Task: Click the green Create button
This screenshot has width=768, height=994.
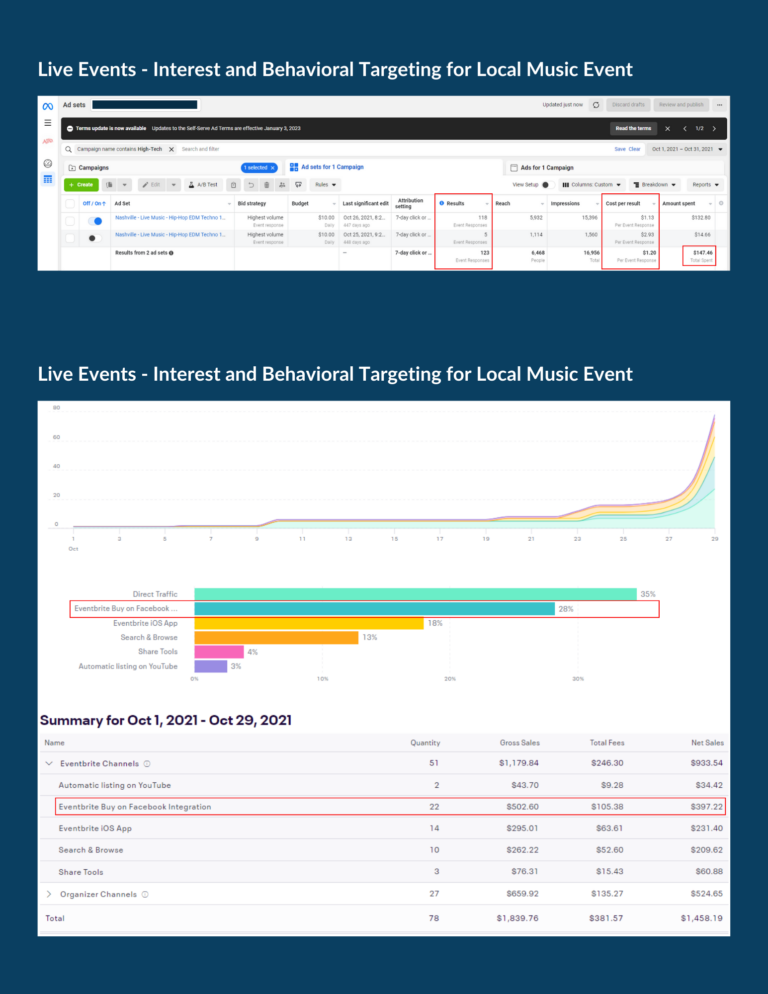Action: click(81, 185)
